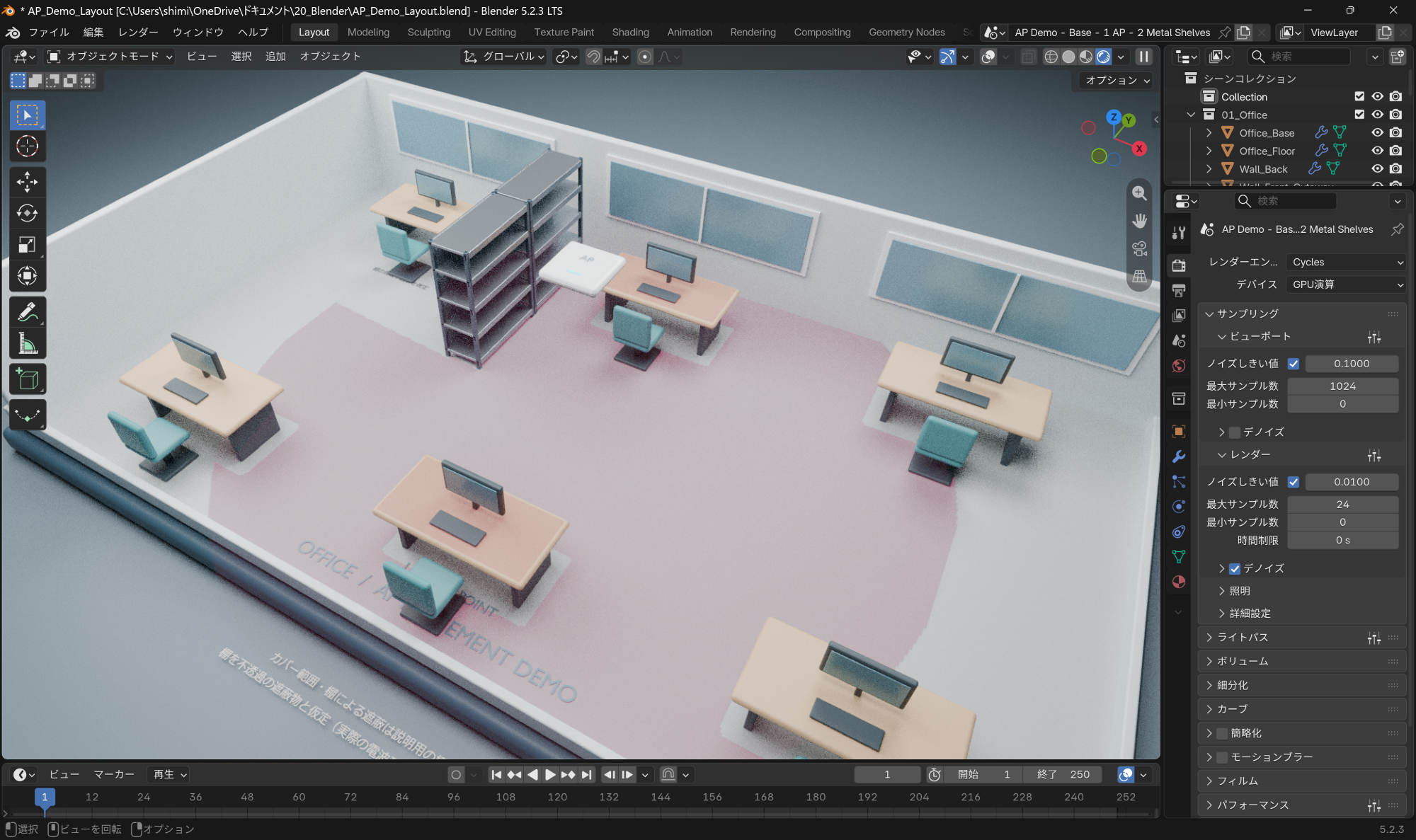Open the Global transform orientation dropdown

pyautogui.click(x=503, y=57)
